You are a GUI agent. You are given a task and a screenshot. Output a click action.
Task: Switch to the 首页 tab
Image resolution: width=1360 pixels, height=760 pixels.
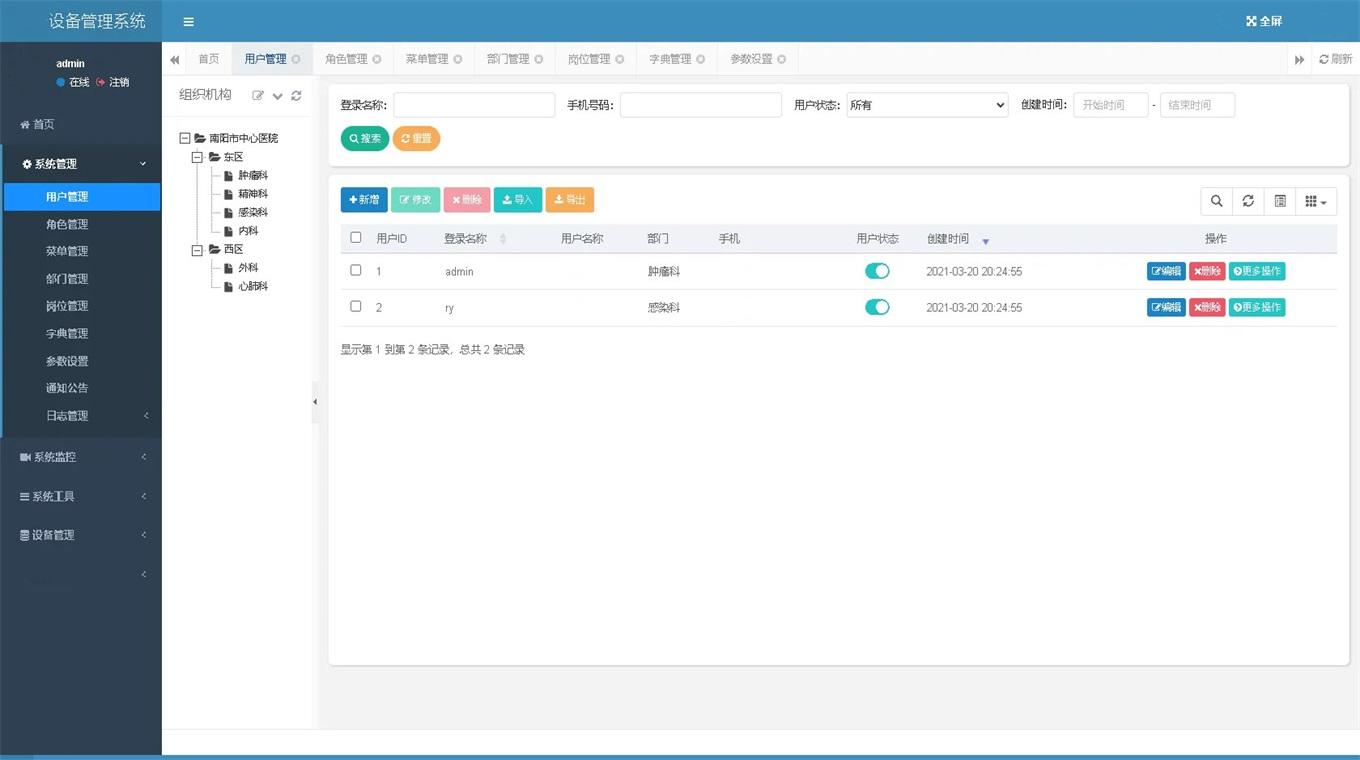pos(208,59)
